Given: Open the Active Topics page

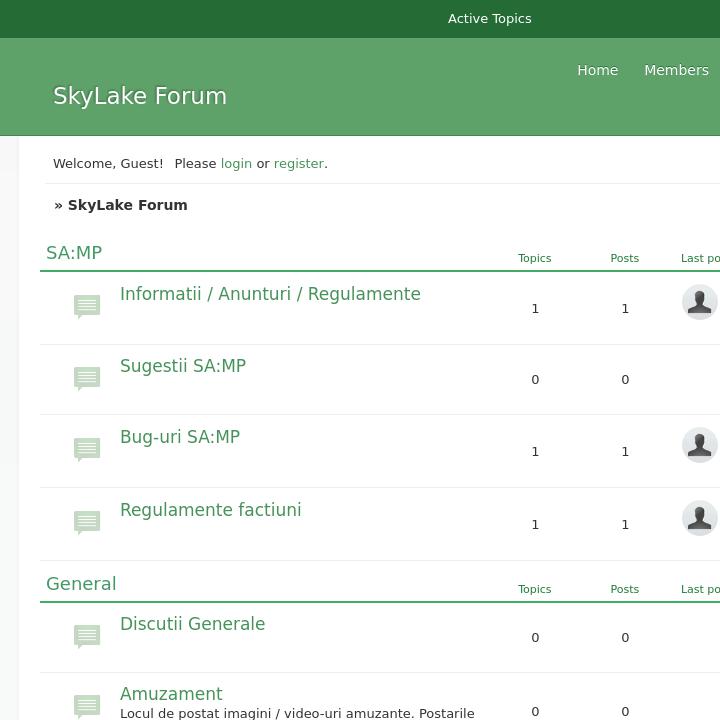Looking at the screenshot, I should (x=489, y=18).
